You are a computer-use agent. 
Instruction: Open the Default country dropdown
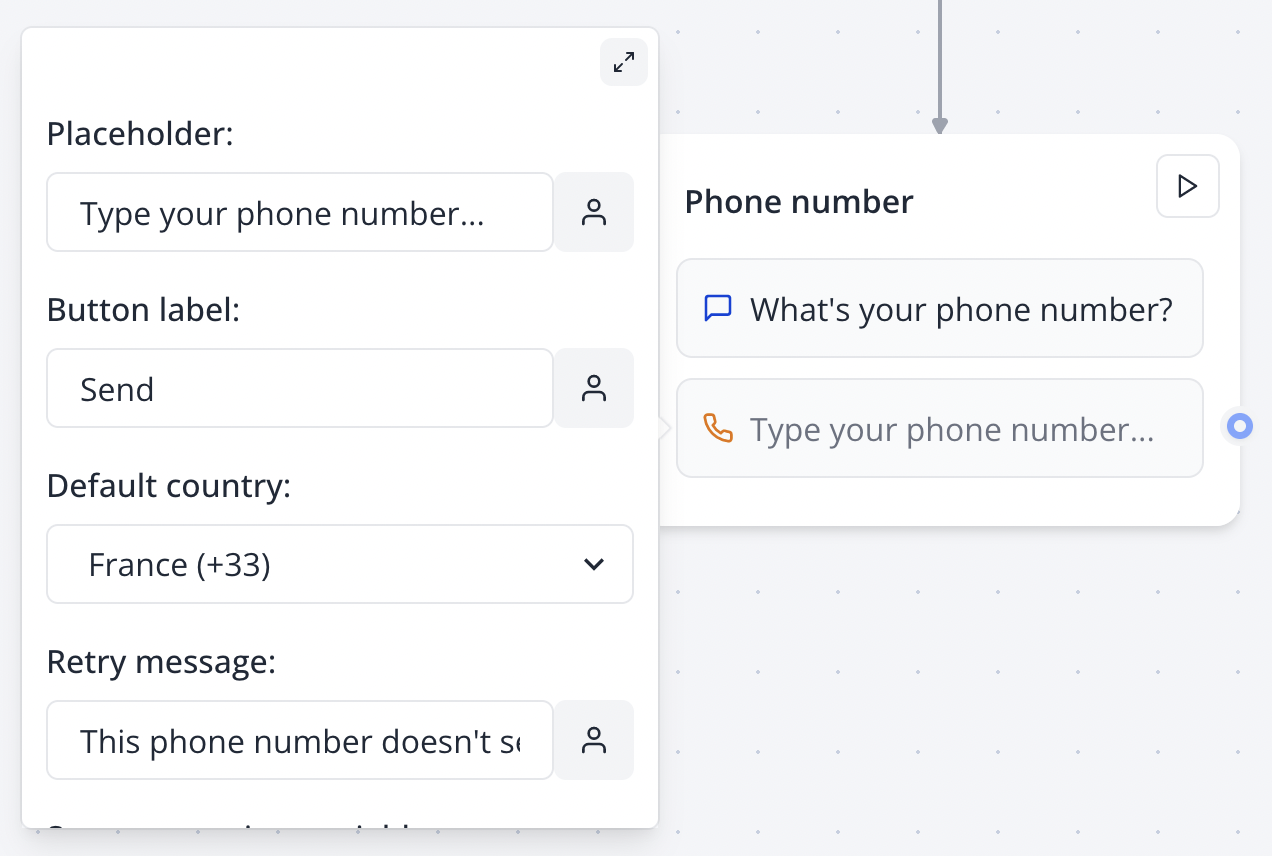click(340, 564)
